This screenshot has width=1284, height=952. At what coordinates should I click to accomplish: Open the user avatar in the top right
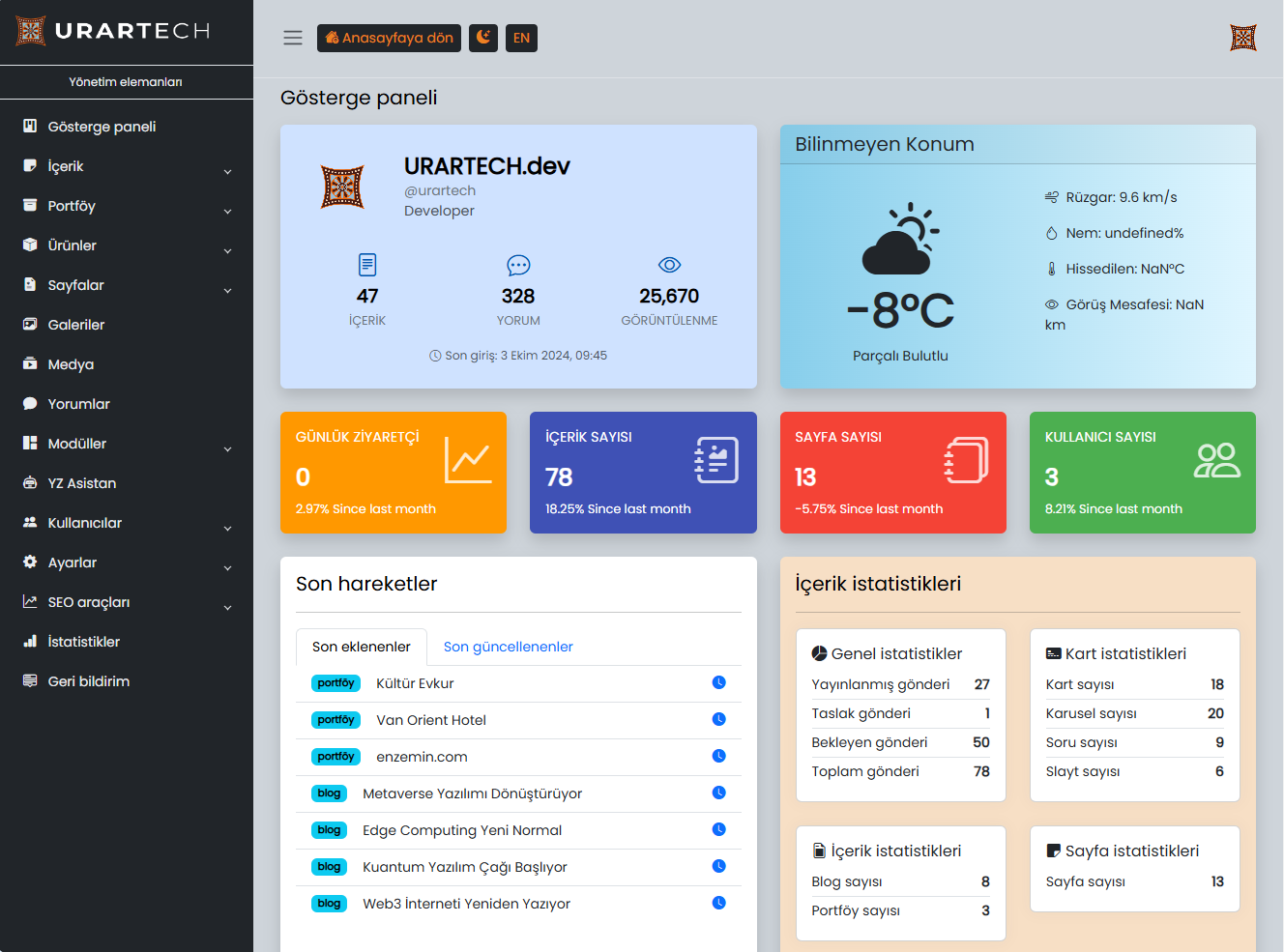(1242, 38)
